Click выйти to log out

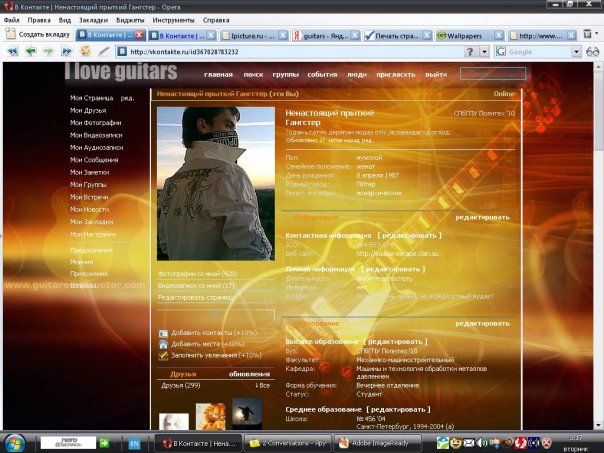pos(436,75)
